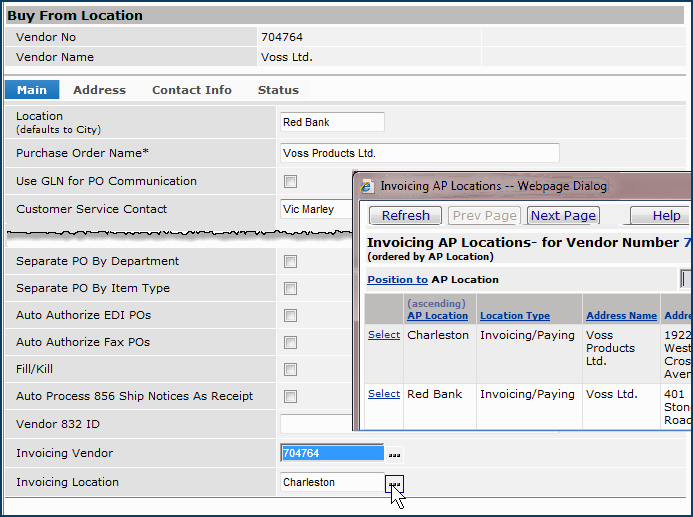The height and width of the screenshot is (517, 693).
Task: Check Separate PO By Department box
Action: (x=290, y=262)
